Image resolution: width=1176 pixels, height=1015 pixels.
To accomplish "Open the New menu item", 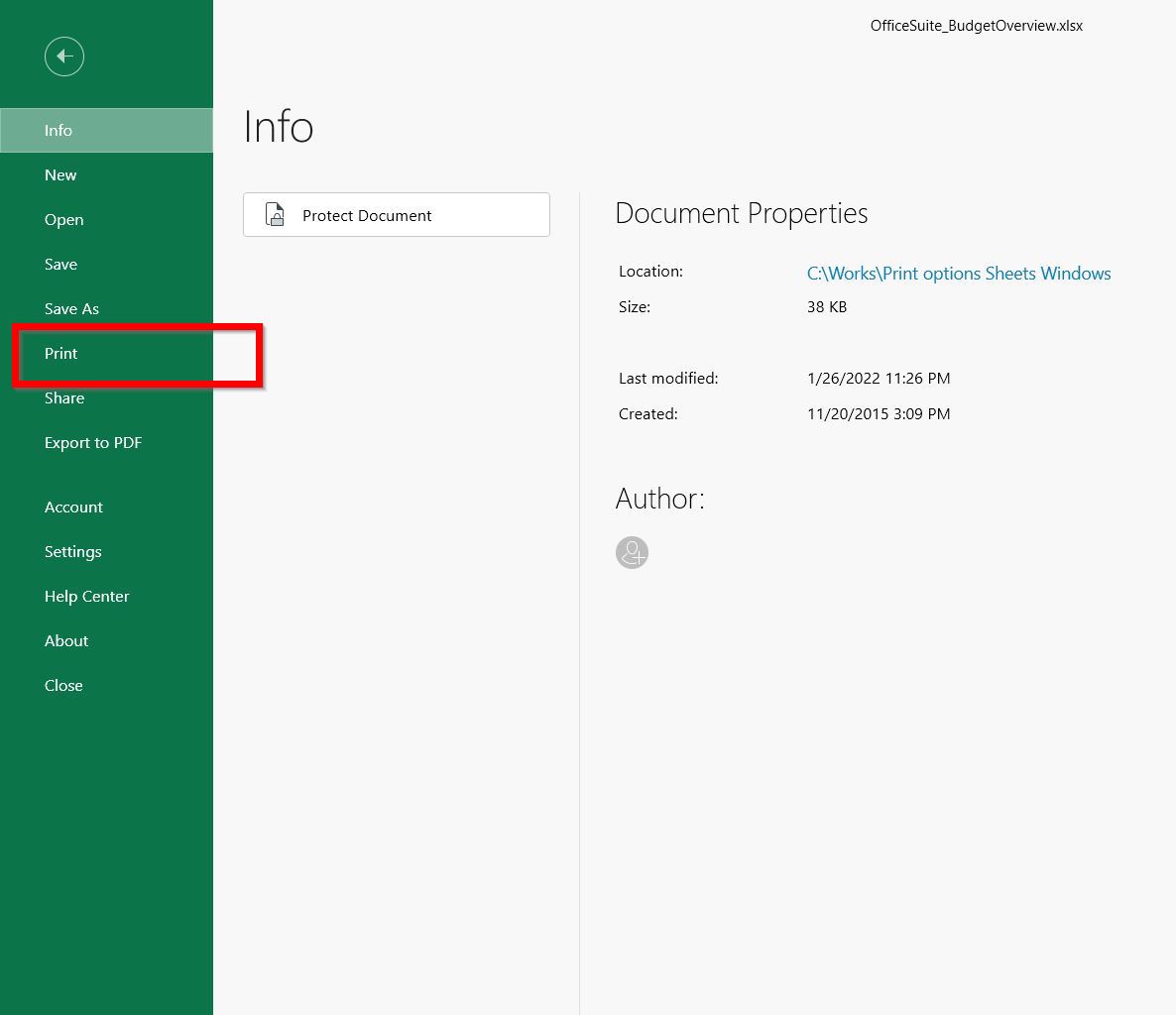I will (x=106, y=174).
